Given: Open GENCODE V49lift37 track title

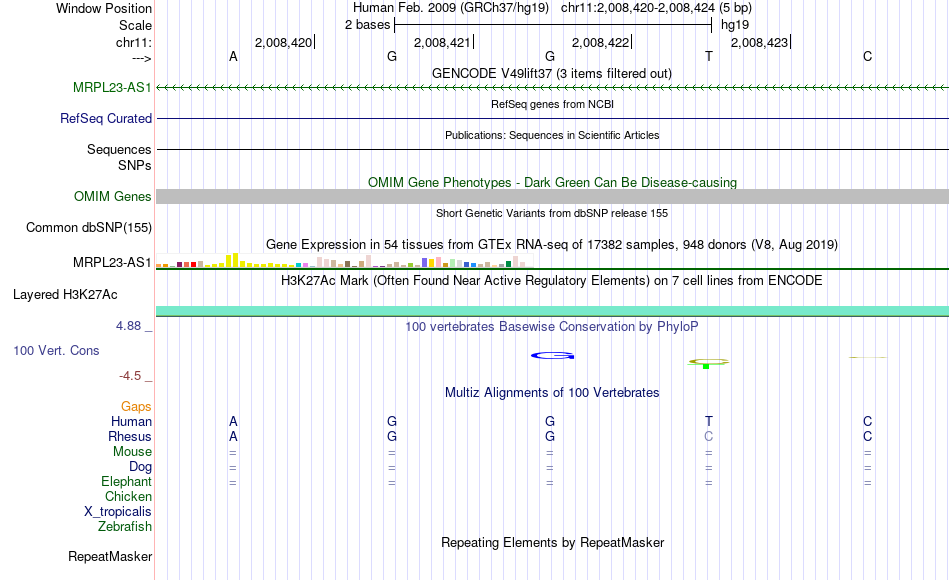Looking at the screenshot, I should [x=552, y=73].
